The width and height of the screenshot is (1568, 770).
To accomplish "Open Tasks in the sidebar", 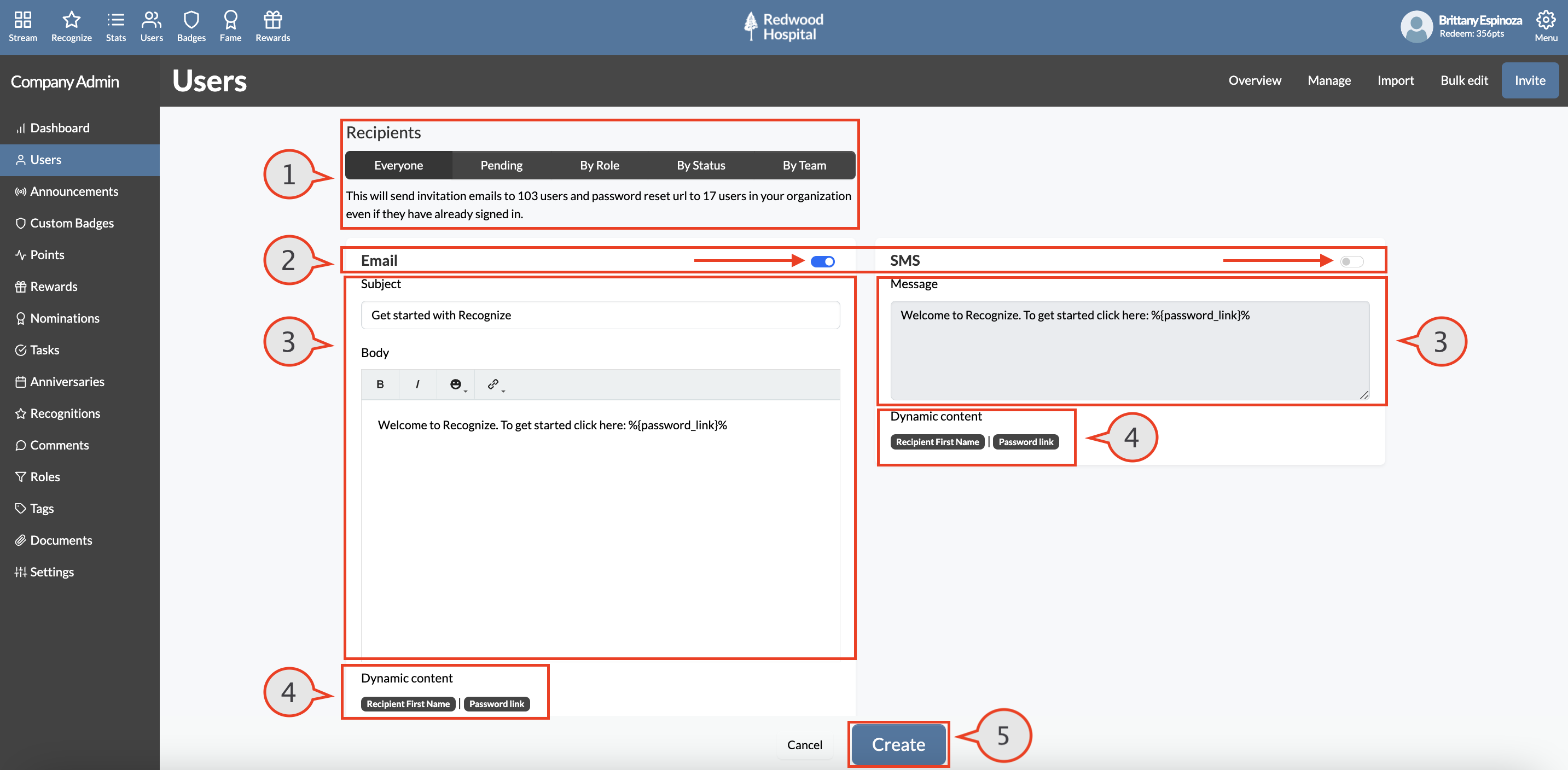I will coord(80,349).
